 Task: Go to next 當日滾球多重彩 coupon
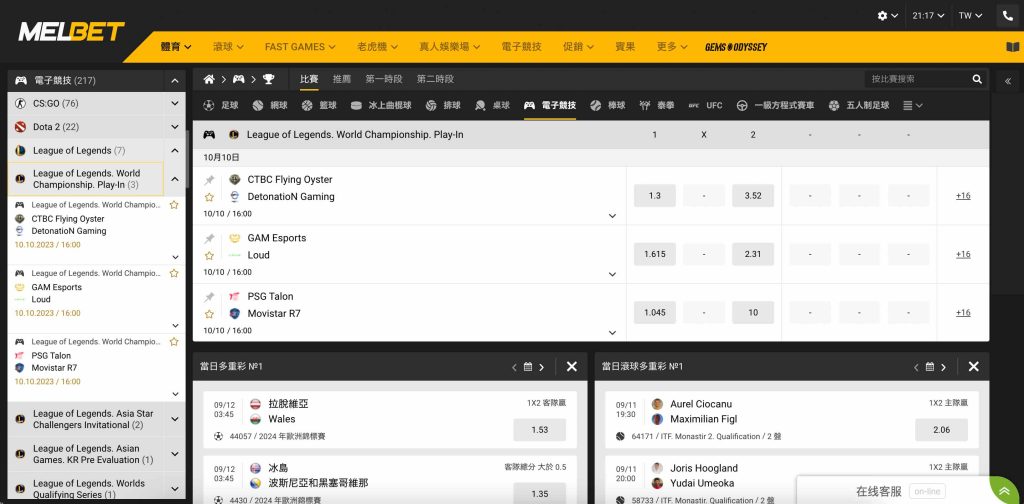(x=943, y=367)
